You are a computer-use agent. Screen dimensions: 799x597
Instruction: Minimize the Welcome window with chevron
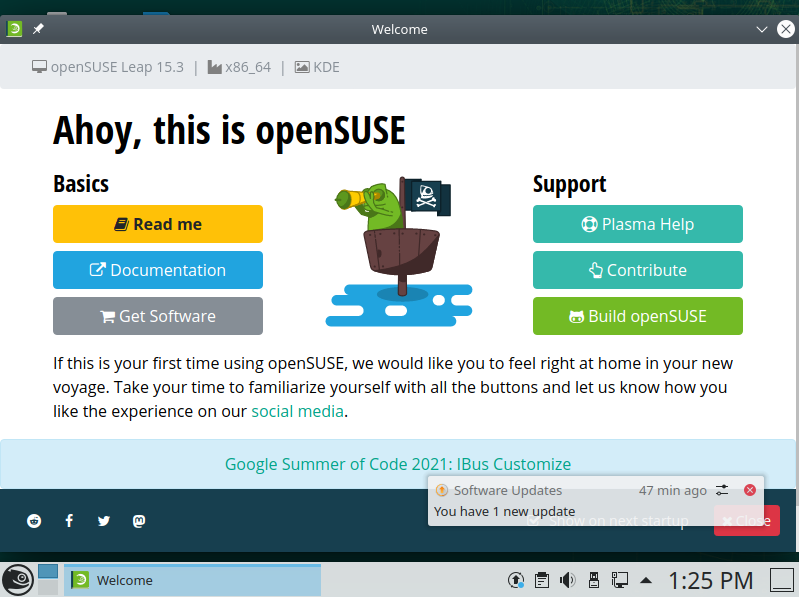coord(762,29)
